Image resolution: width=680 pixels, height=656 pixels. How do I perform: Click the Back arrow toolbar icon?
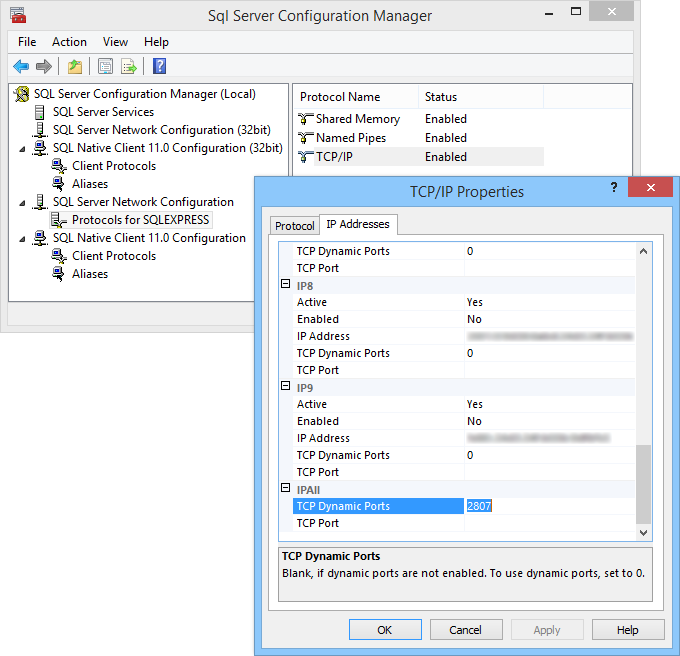coord(21,66)
